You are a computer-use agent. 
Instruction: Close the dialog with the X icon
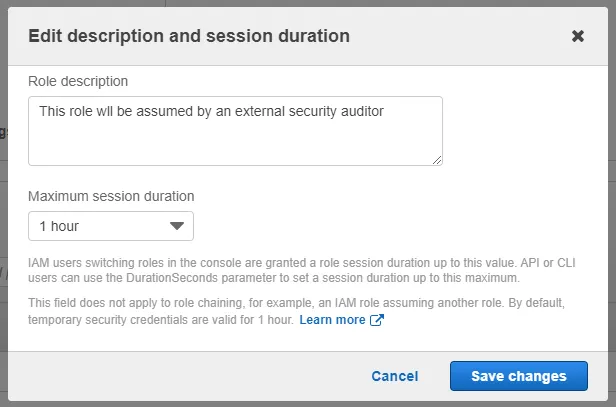click(x=578, y=36)
